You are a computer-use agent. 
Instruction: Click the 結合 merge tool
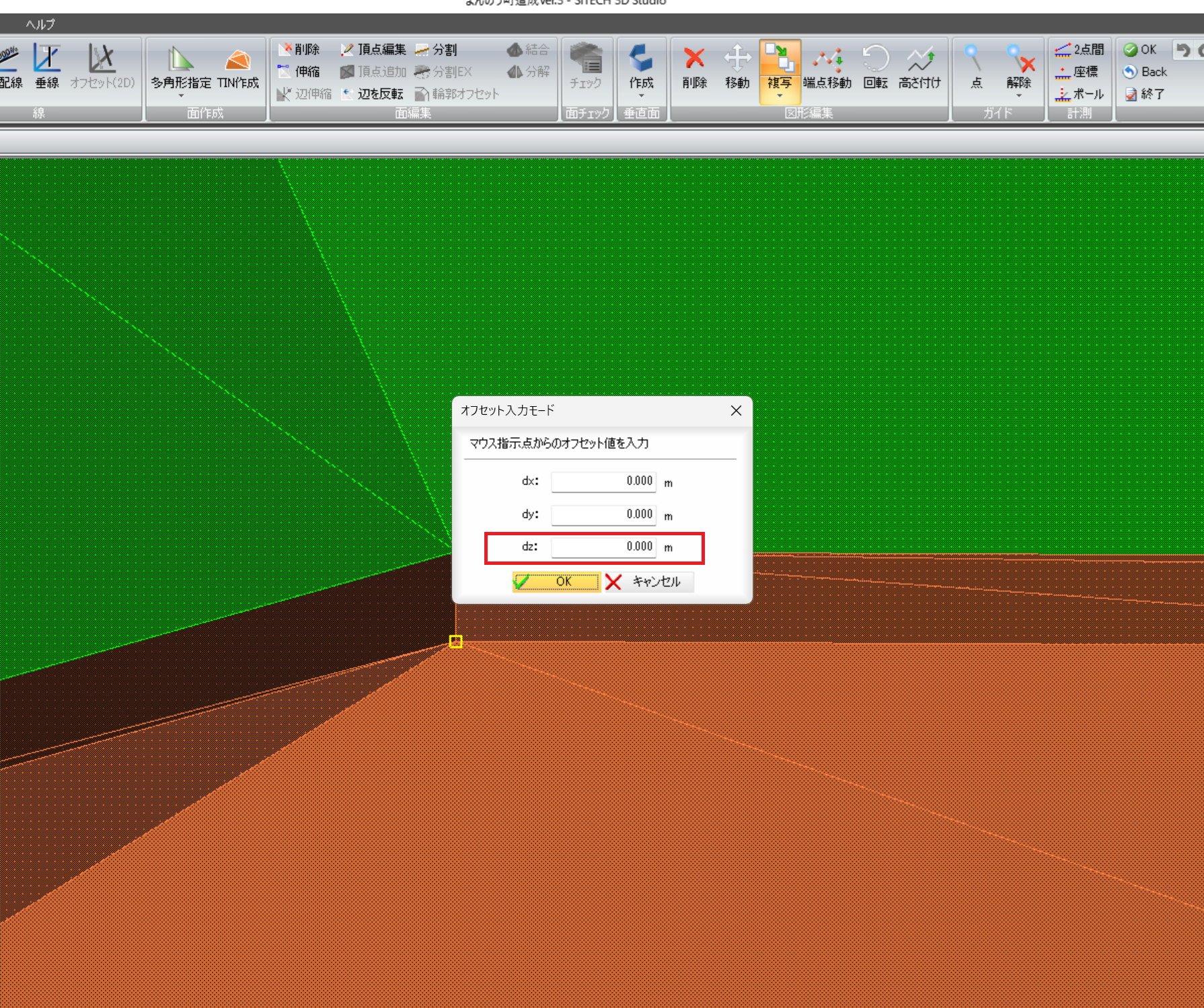(528, 50)
